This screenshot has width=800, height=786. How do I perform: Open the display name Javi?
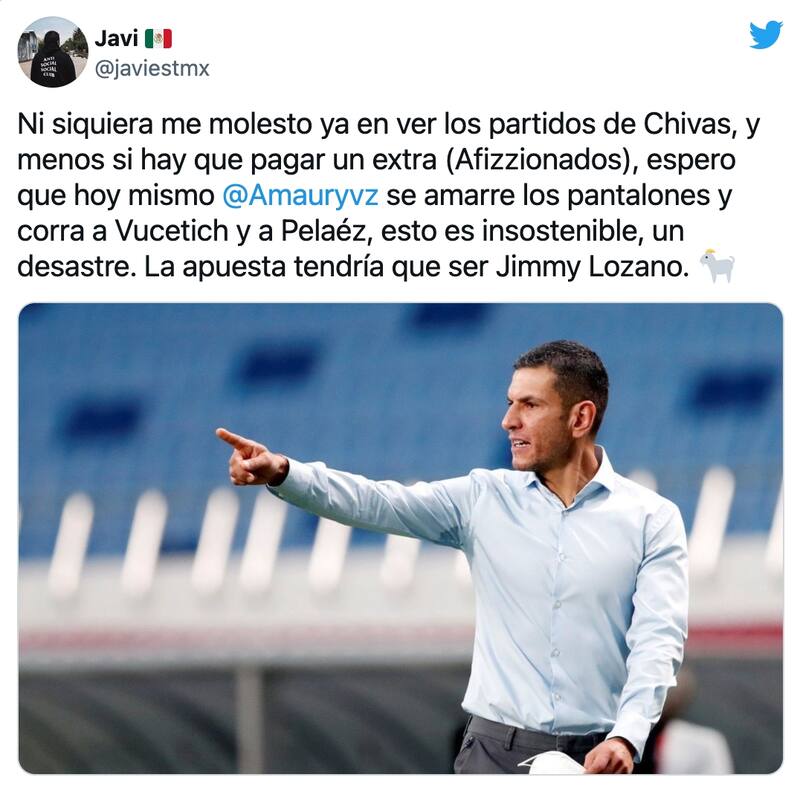point(116,38)
